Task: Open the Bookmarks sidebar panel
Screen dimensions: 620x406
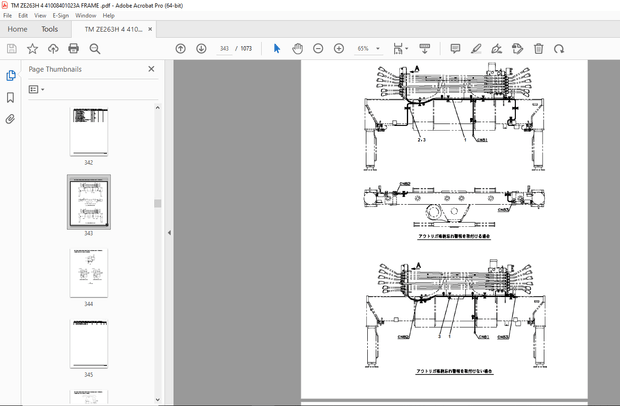Action: coord(11,98)
